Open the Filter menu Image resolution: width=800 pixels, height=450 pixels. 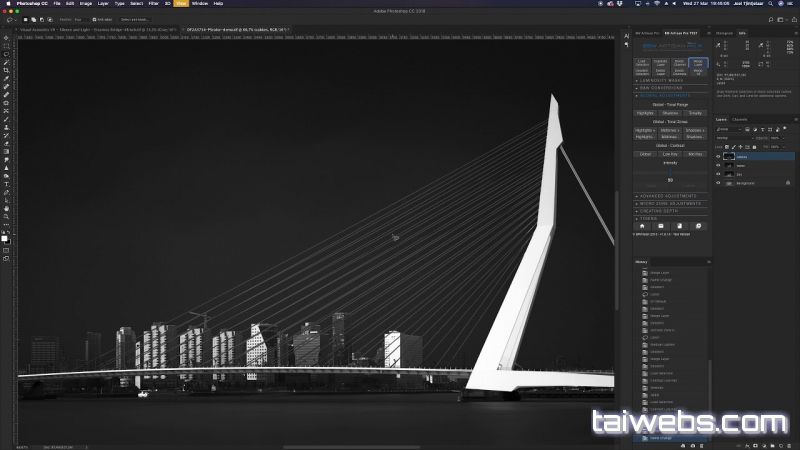tap(153, 3)
